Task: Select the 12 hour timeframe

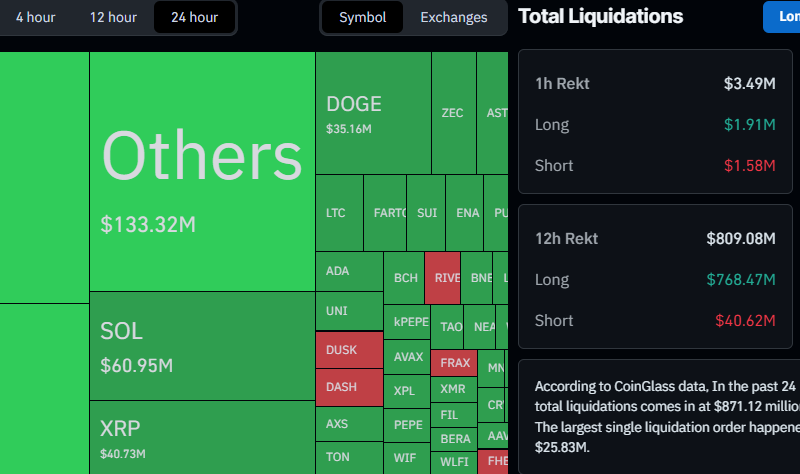Action: (113, 17)
